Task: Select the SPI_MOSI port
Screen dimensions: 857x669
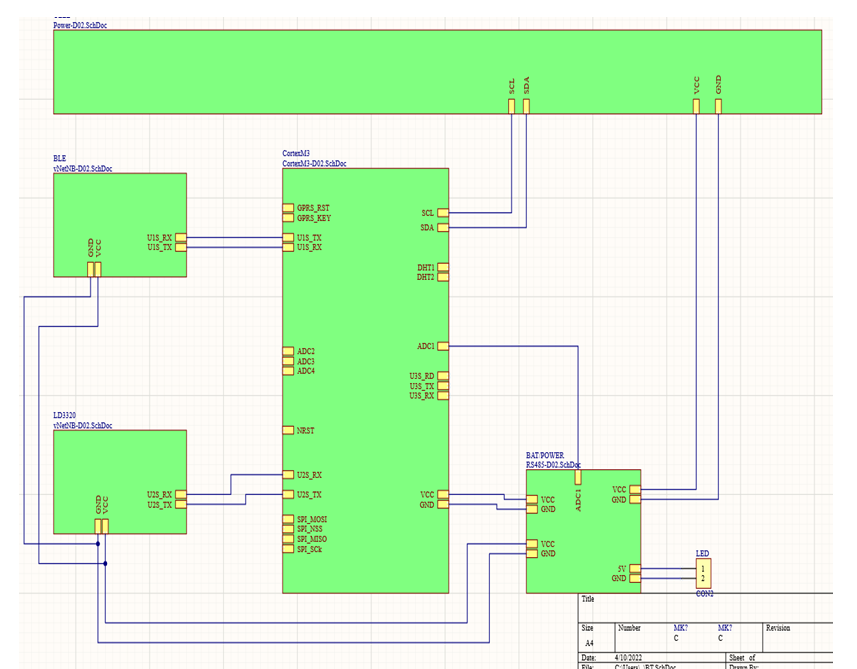Action: (x=288, y=519)
